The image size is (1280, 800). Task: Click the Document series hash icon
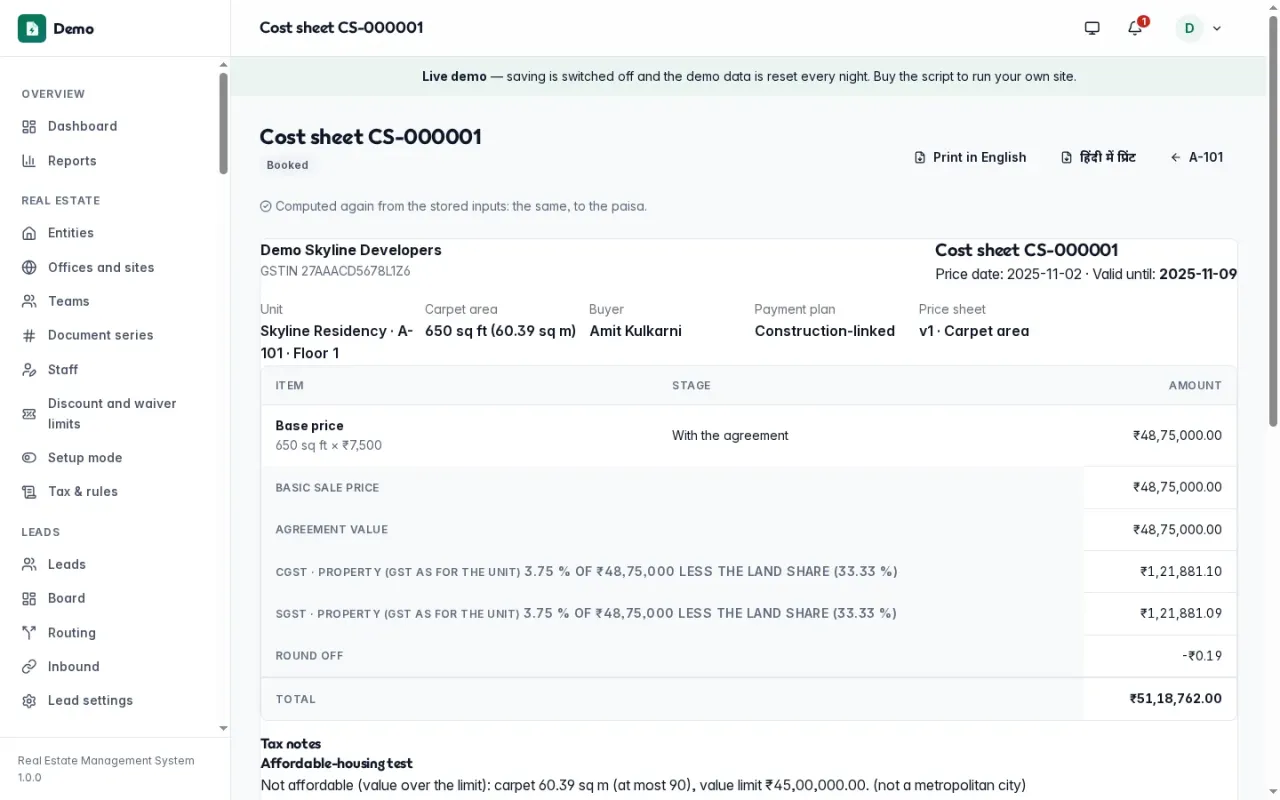pos(29,335)
